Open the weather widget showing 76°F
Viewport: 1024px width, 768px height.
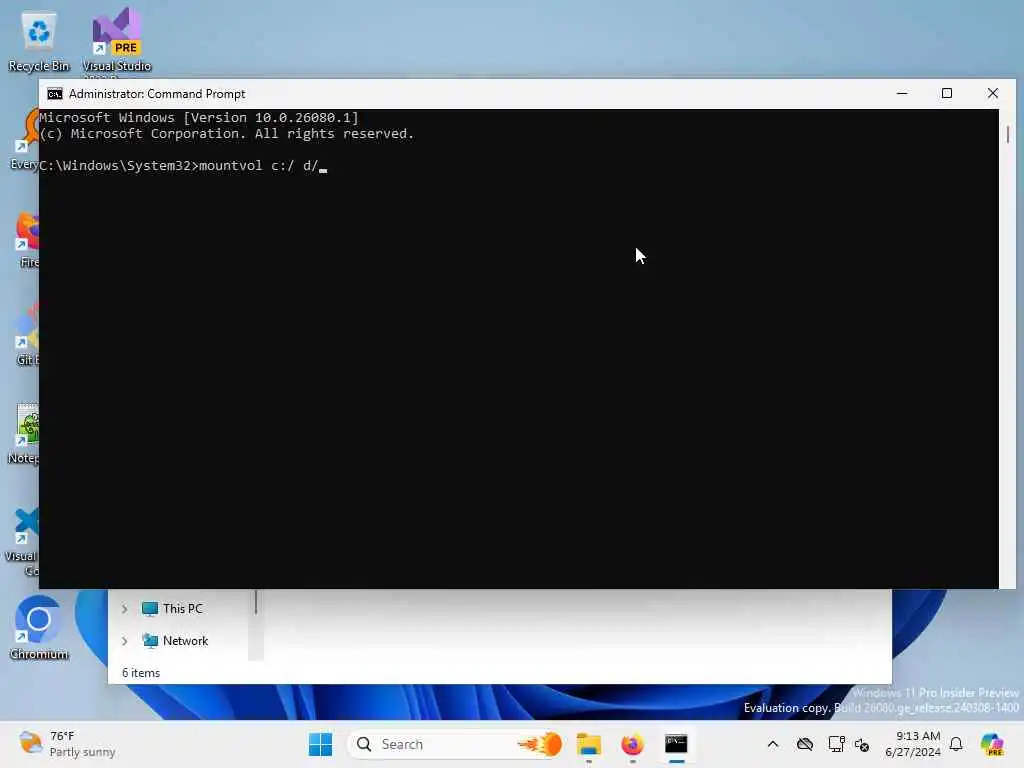[x=67, y=744]
